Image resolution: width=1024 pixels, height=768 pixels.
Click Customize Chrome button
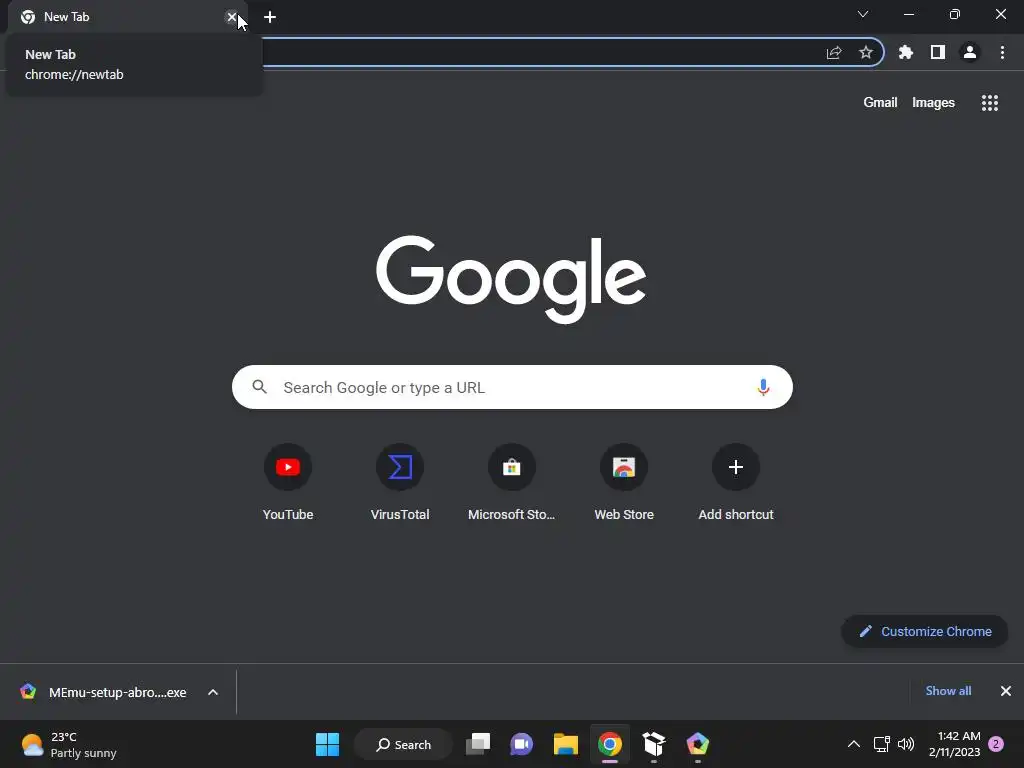coord(925,632)
